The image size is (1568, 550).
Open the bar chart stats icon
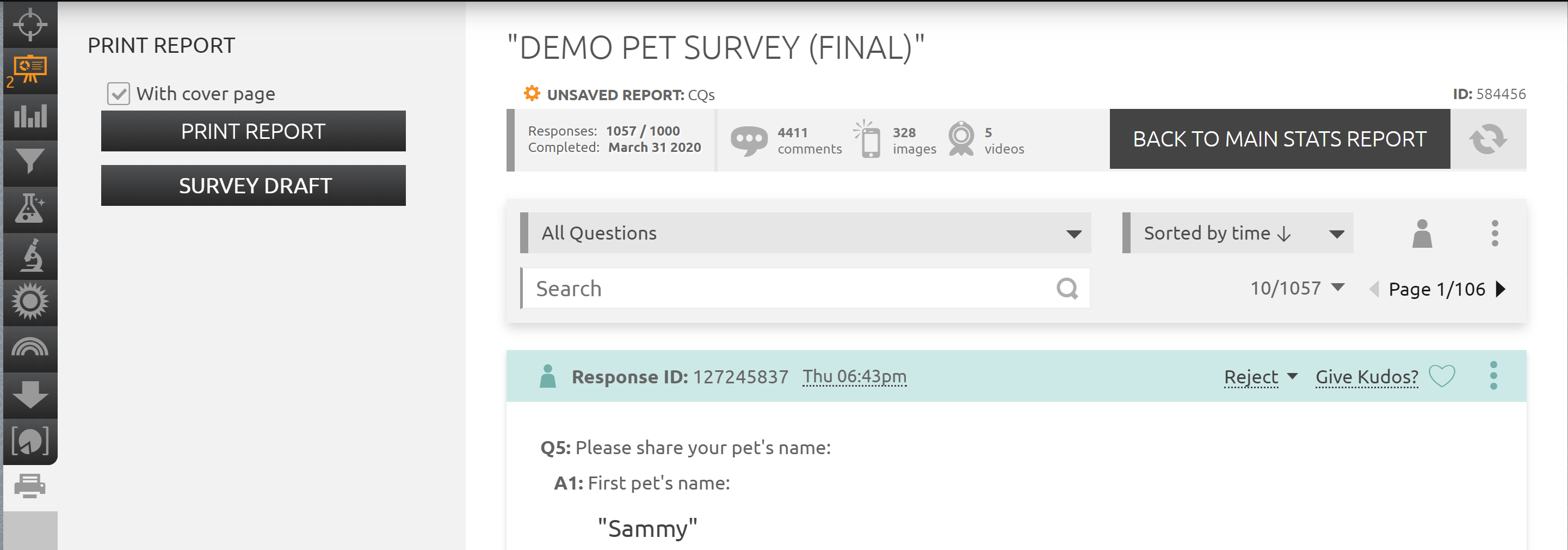(30, 117)
